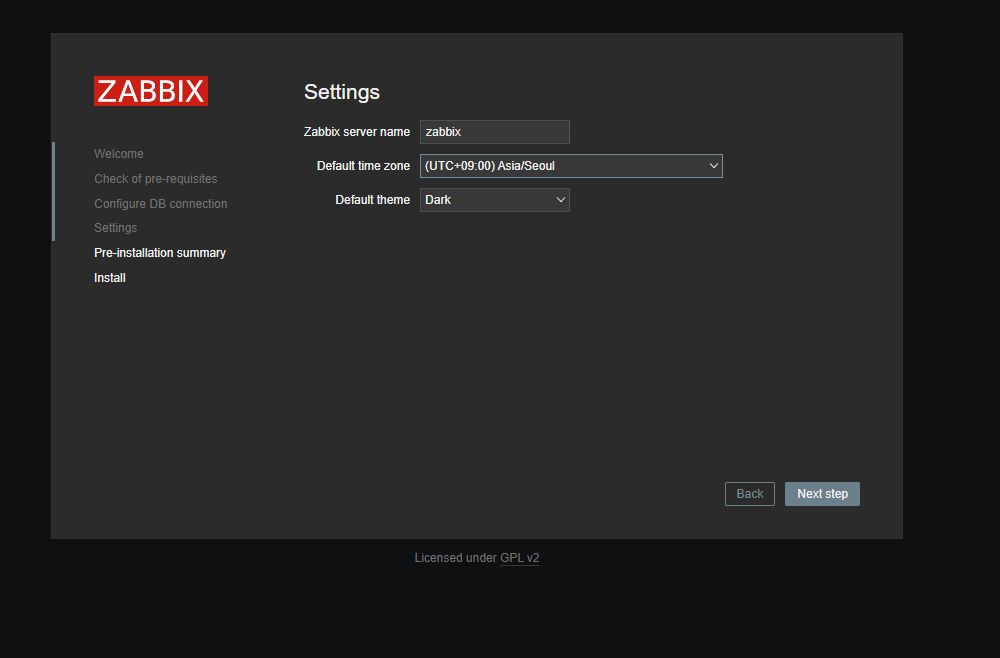1000x658 pixels.
Task: Click the Asia/Seoul time zone selector
Action: point(571,165)
